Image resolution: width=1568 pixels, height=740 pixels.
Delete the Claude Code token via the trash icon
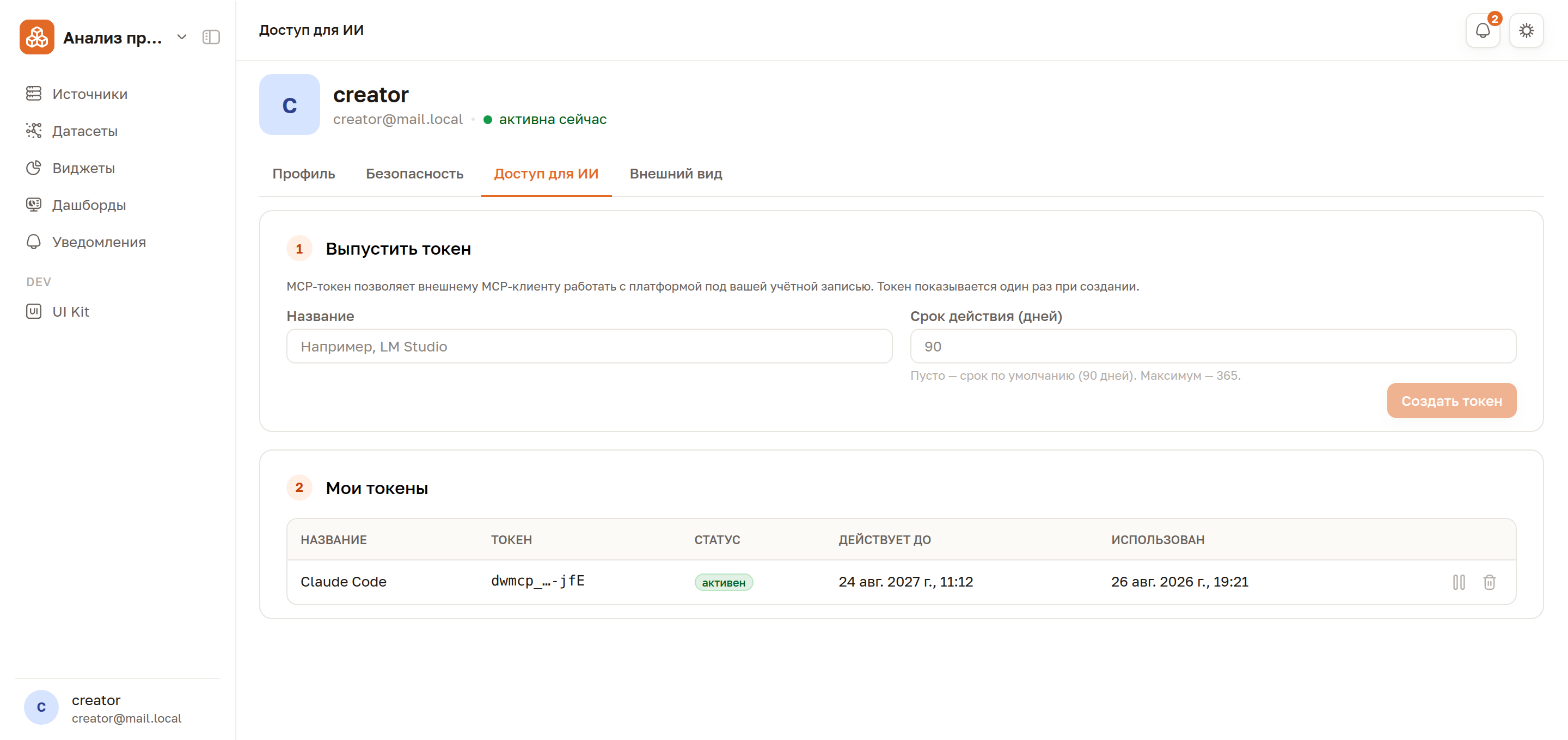(x=1489, y=582)
